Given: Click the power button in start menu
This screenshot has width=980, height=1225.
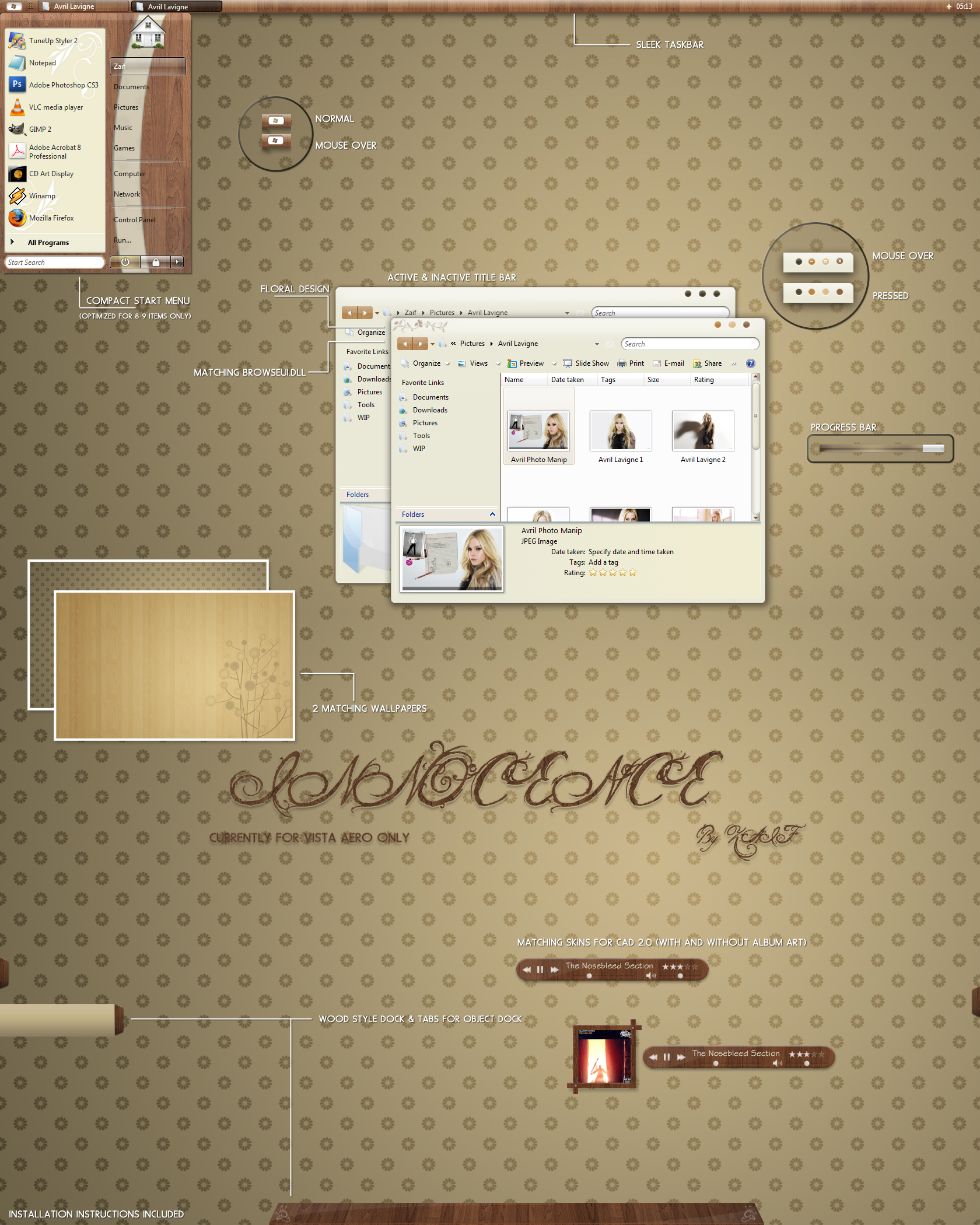Looking at the screenshot, I should click(125, 262).
